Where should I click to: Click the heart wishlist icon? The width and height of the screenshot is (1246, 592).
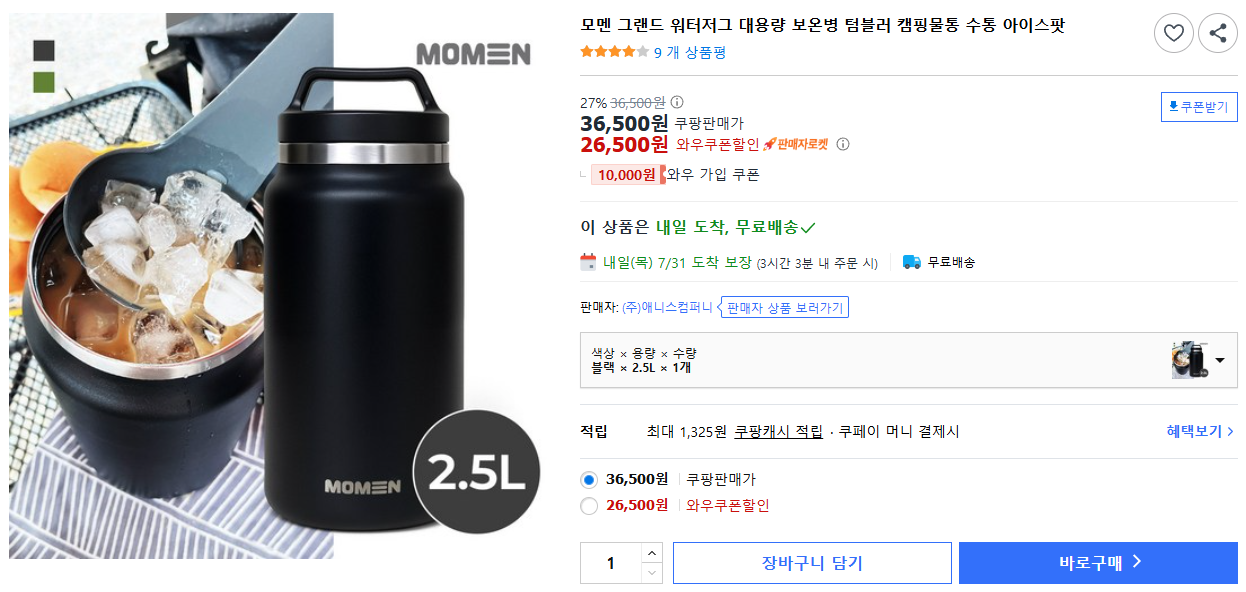(1174, 33)
